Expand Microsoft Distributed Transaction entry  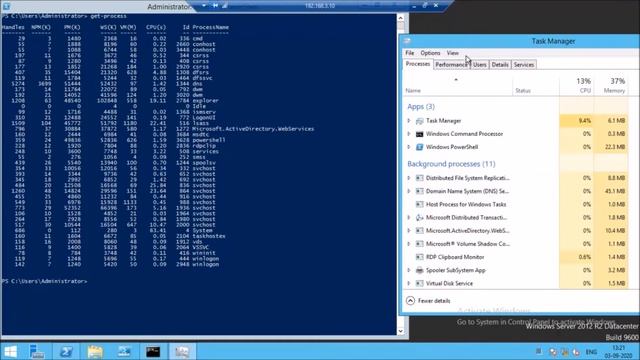tap(409, 218)
